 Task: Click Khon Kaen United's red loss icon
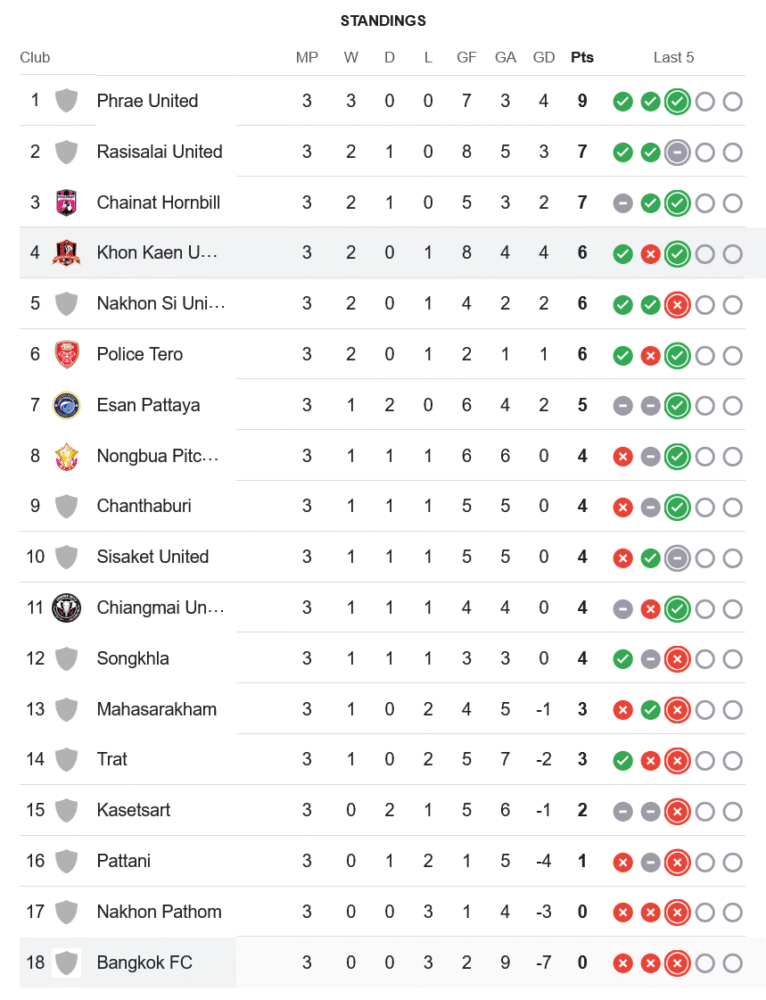pyautogui.click(x=650, y=254)
